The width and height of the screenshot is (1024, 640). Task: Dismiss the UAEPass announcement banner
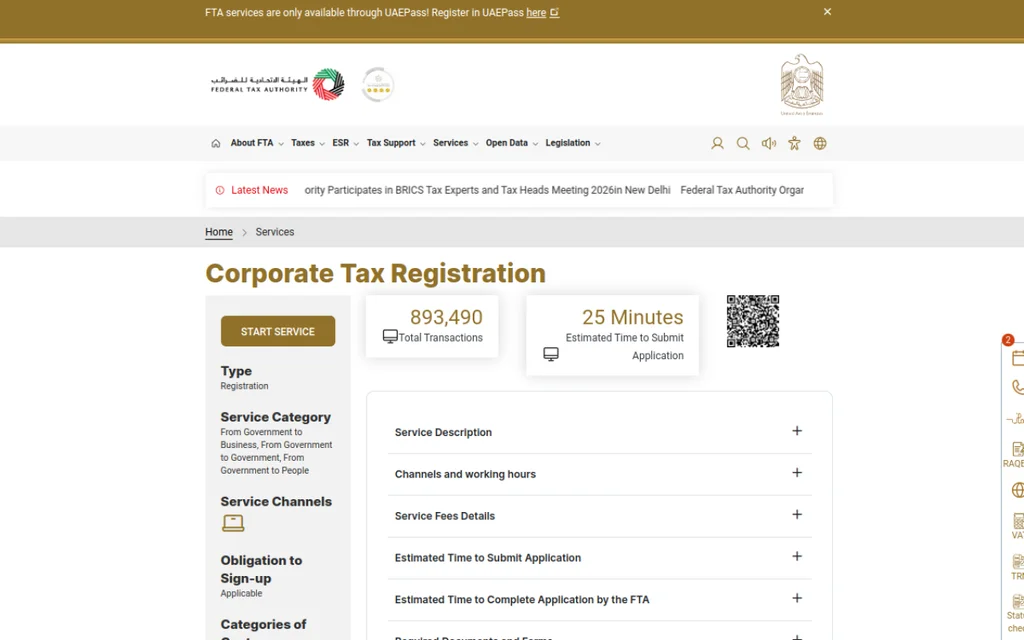coord(827,12)
